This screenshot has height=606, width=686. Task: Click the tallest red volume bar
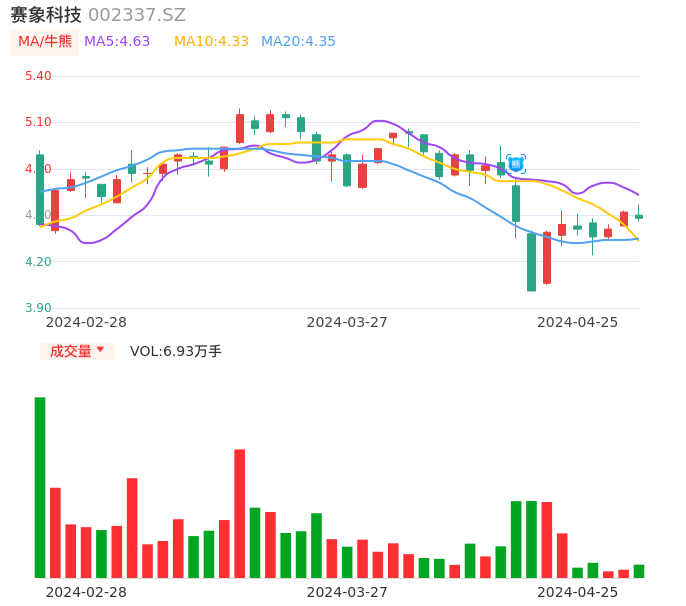[240, 513]
